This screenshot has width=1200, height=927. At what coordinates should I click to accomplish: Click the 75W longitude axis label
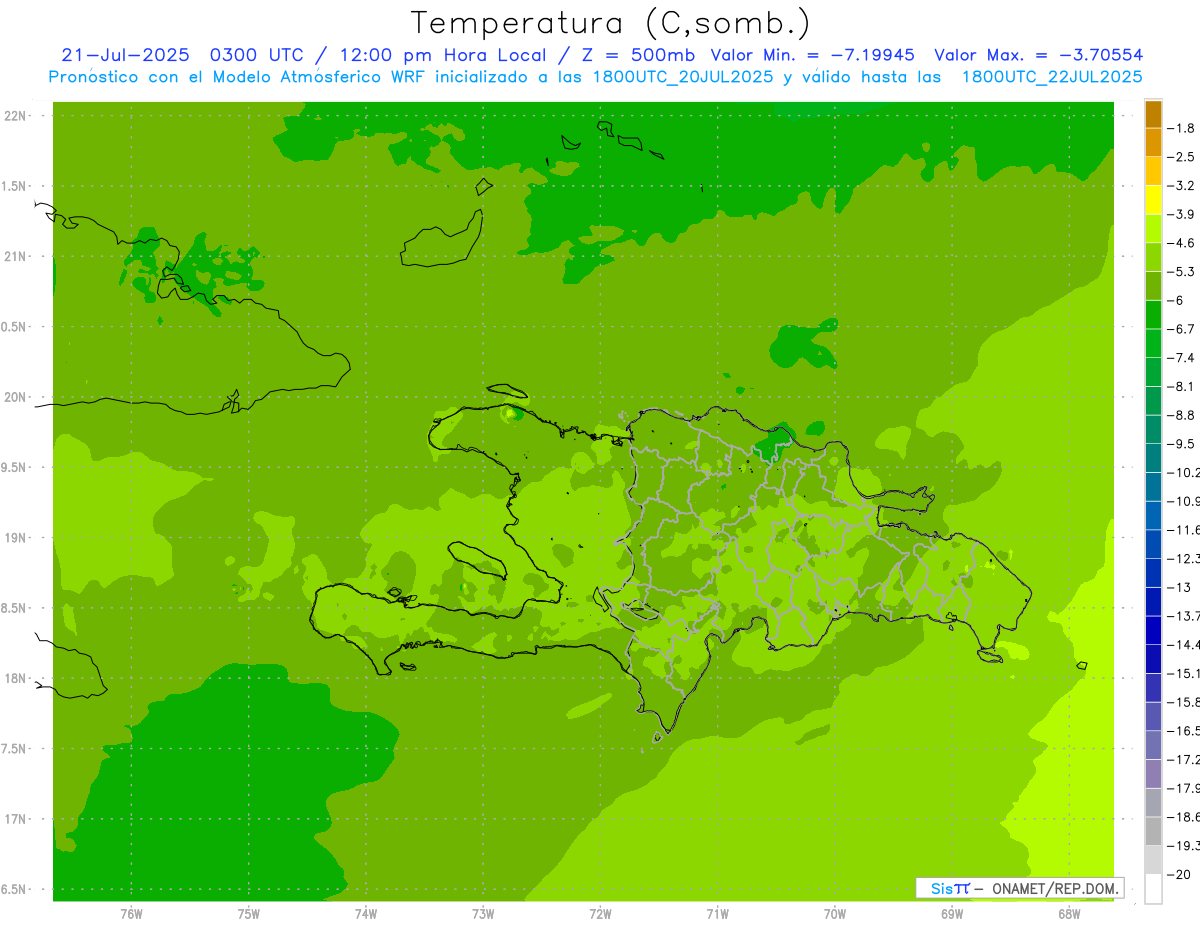pyautogui.click(x=249, y=914)
